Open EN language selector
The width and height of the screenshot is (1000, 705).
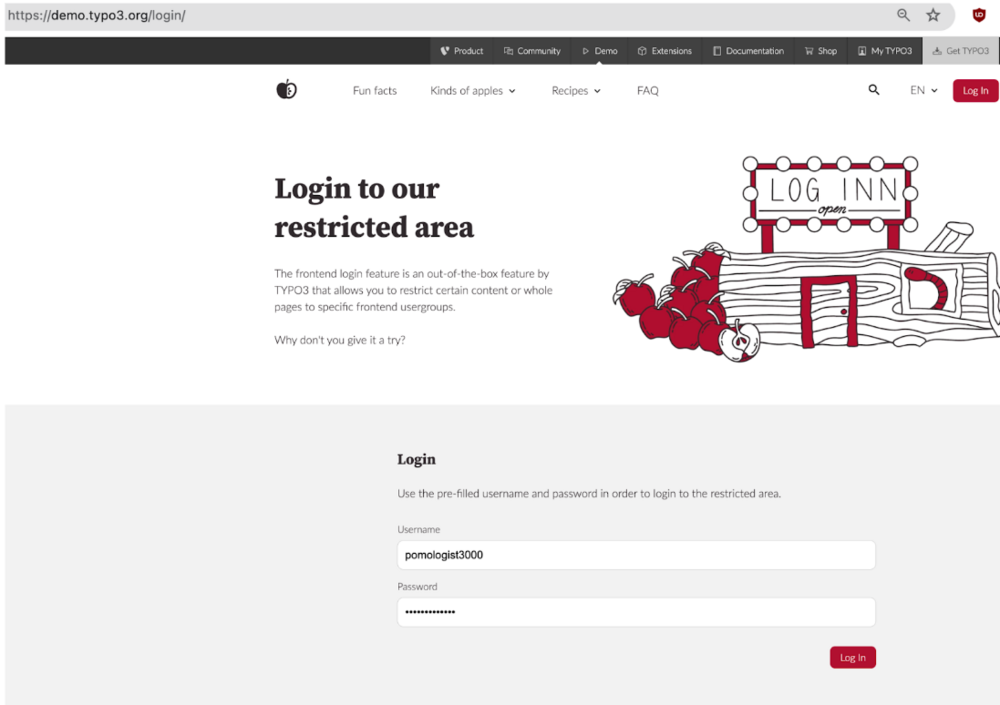(923, 91)
